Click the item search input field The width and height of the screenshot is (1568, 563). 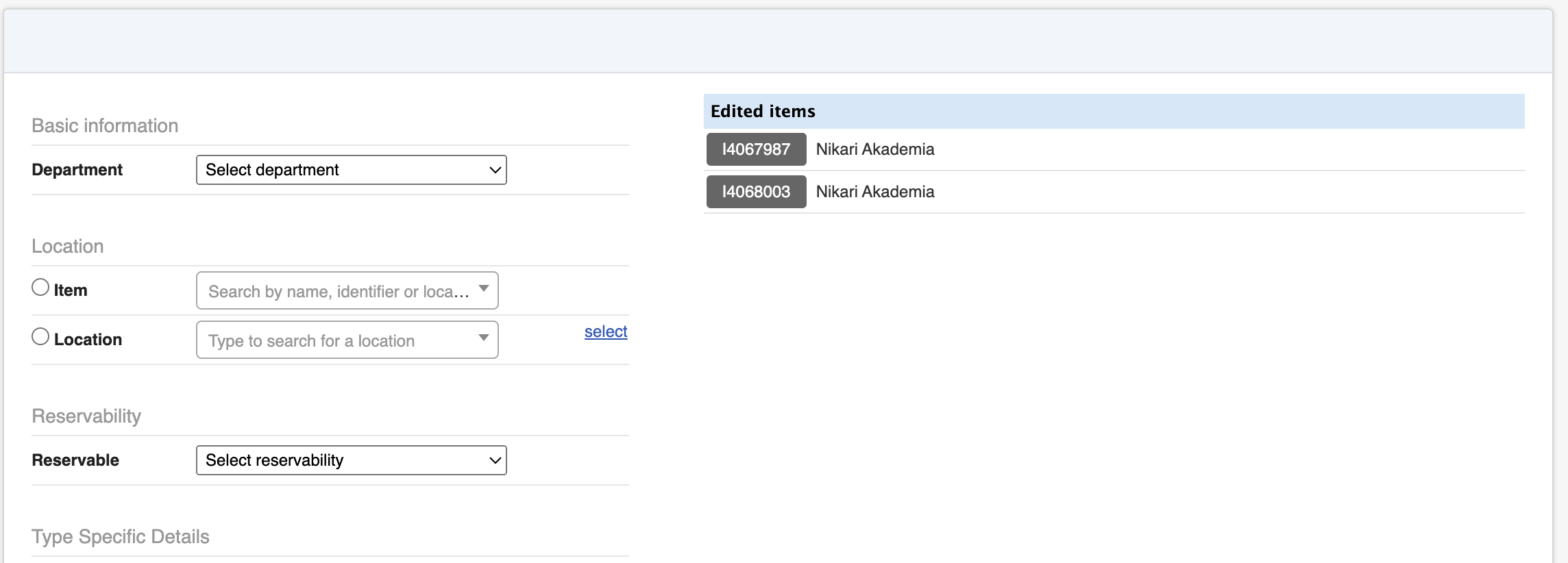[339, 291]
